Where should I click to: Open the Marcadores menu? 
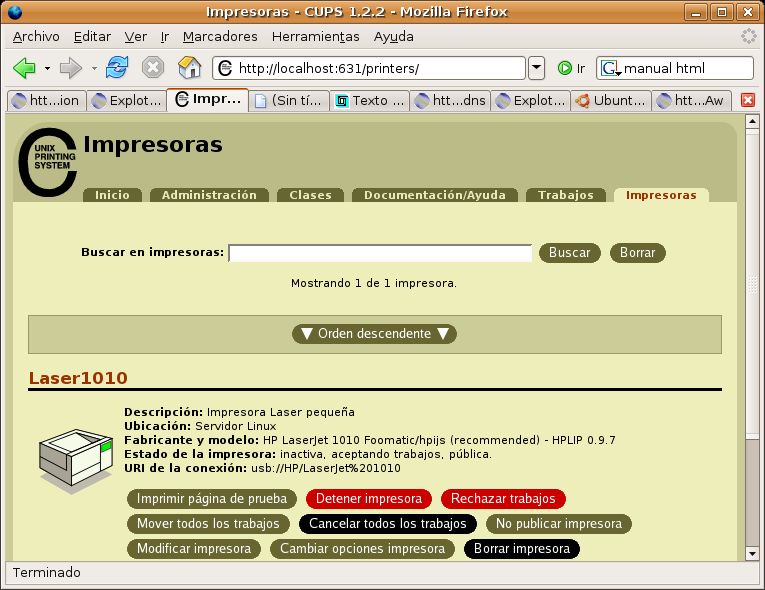tap(220, 36)
